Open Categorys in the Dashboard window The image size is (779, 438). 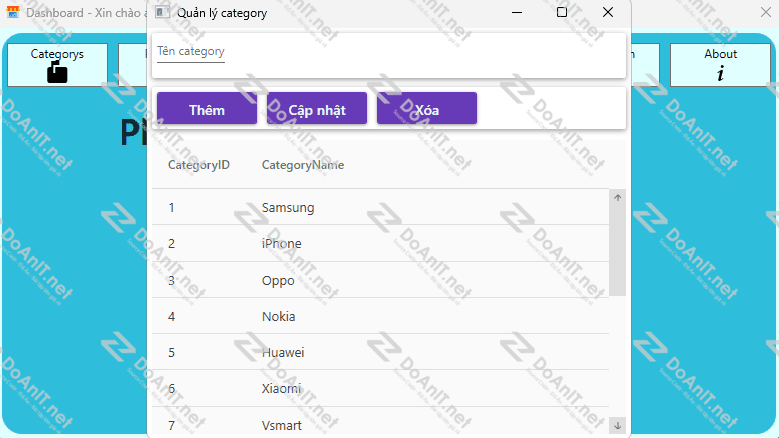pyautogui.click(x=57, y=65)
